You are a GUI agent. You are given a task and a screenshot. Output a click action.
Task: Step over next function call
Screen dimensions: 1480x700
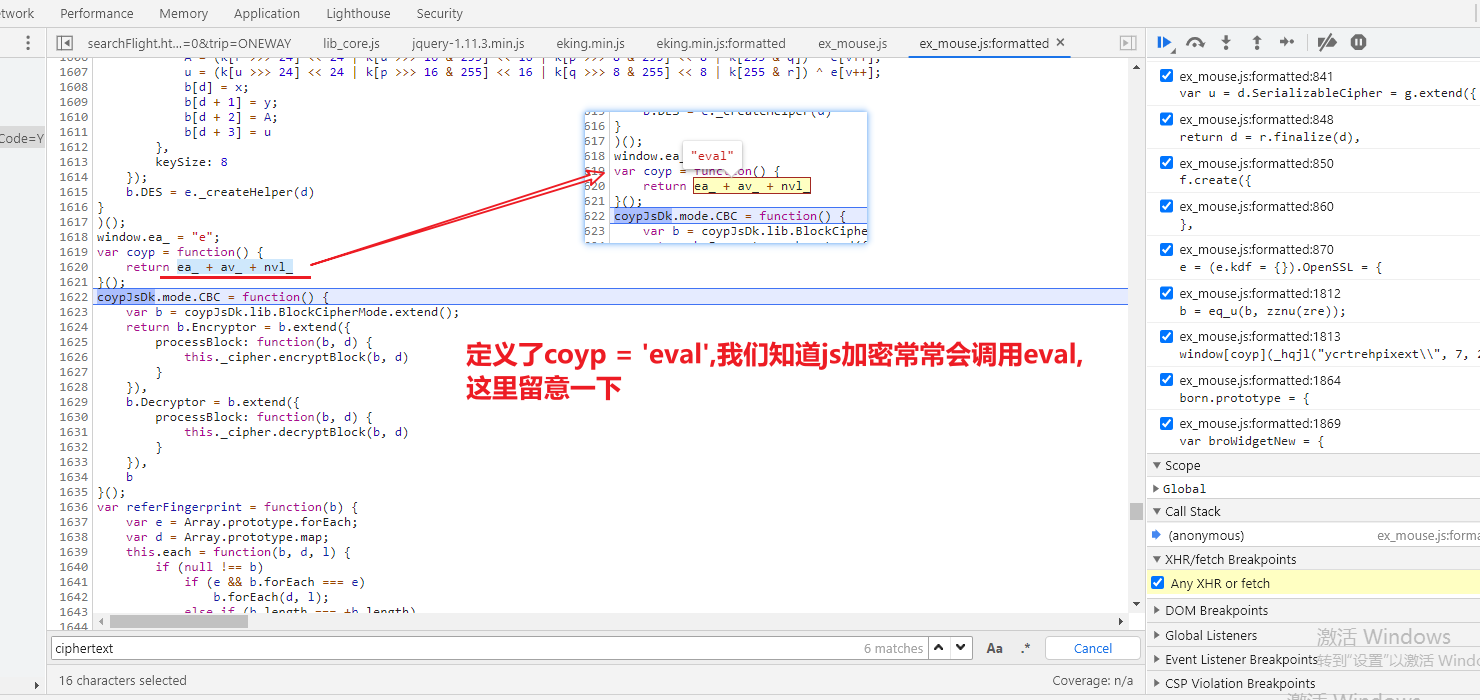coord(1195,42)
